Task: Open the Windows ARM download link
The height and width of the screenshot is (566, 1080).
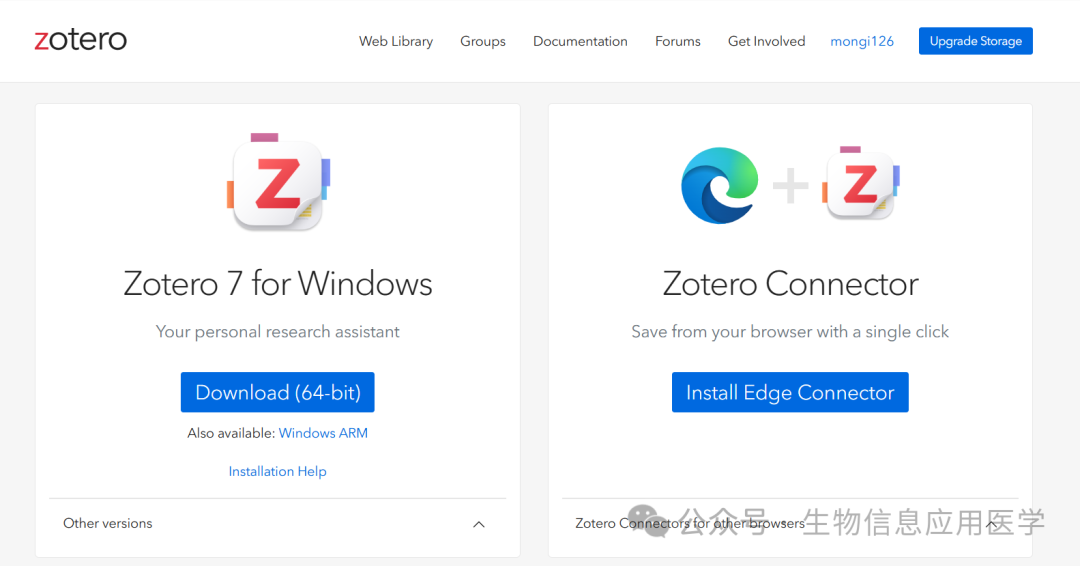Action: 323,433
